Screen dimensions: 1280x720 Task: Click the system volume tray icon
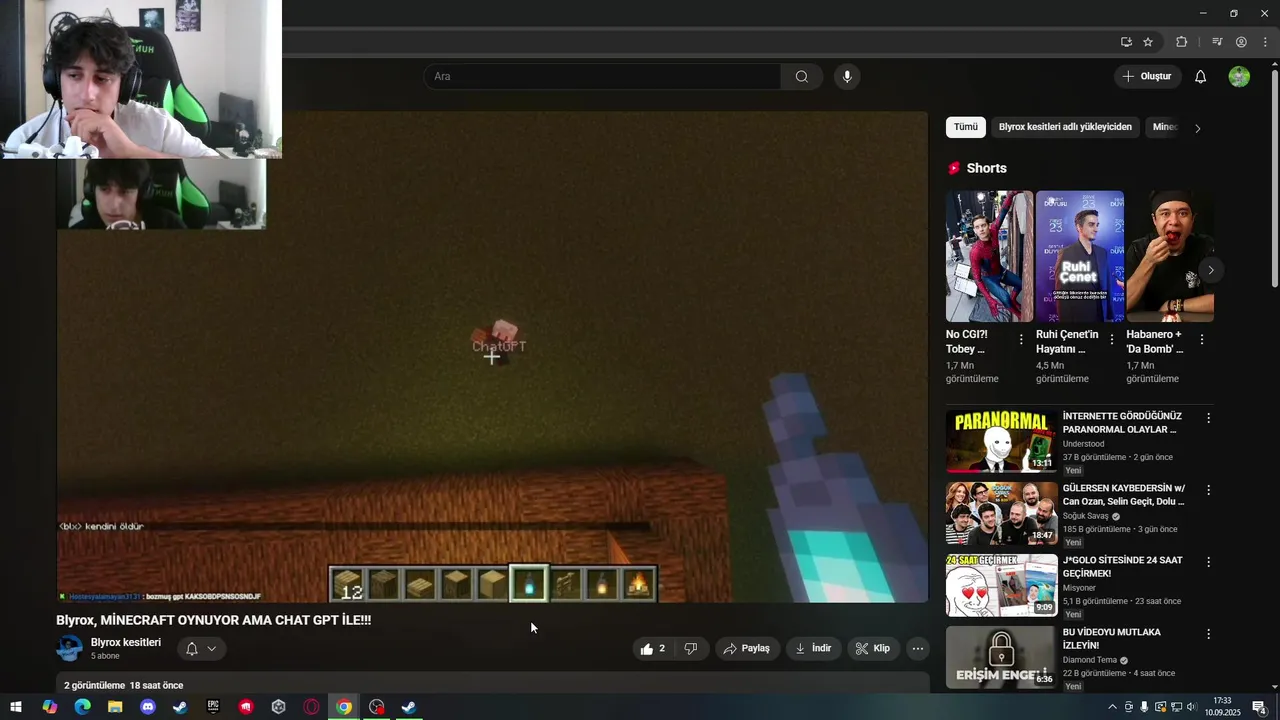coord(1192,707)
